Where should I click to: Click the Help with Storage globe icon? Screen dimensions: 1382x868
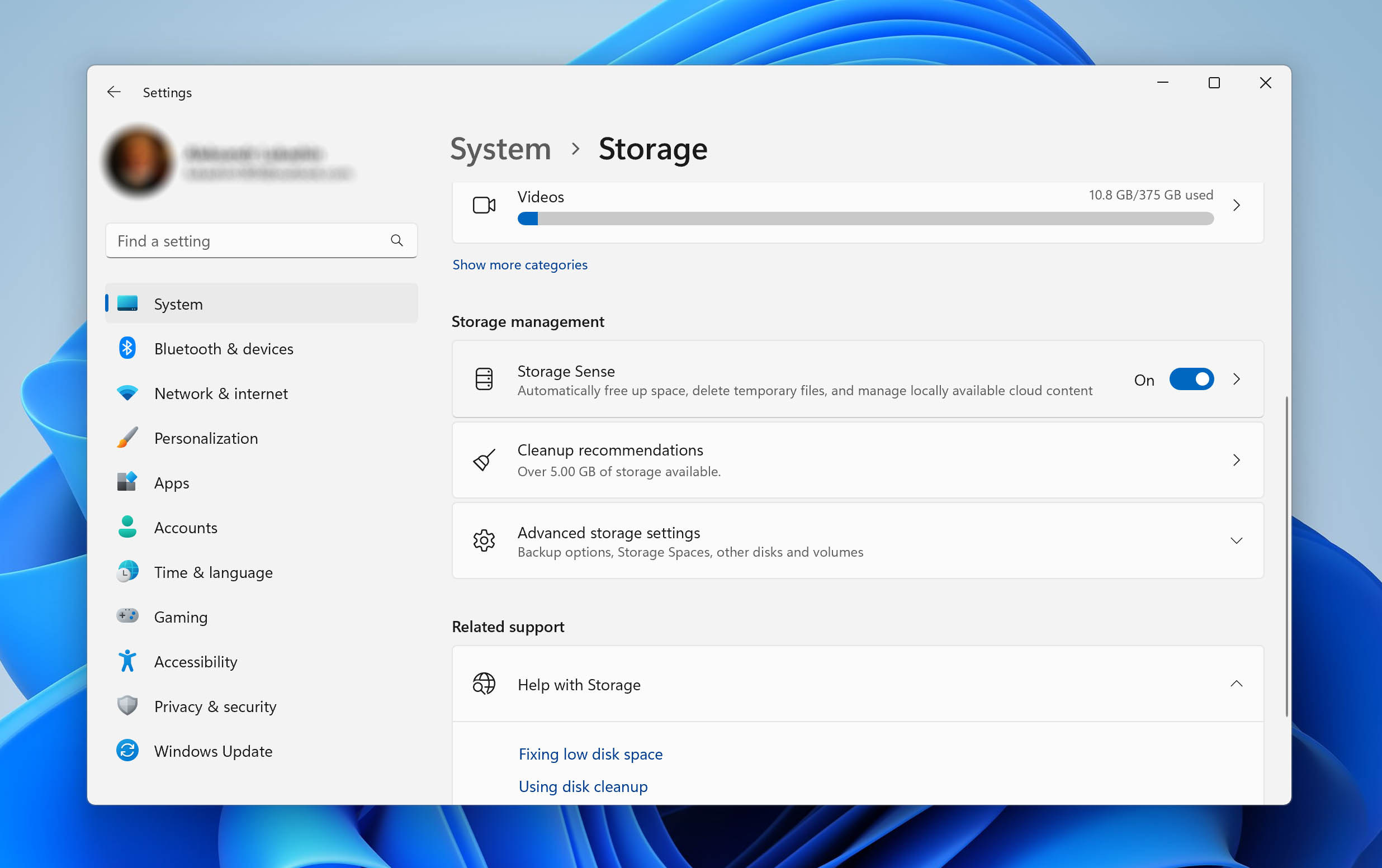[x=484, y=684]
